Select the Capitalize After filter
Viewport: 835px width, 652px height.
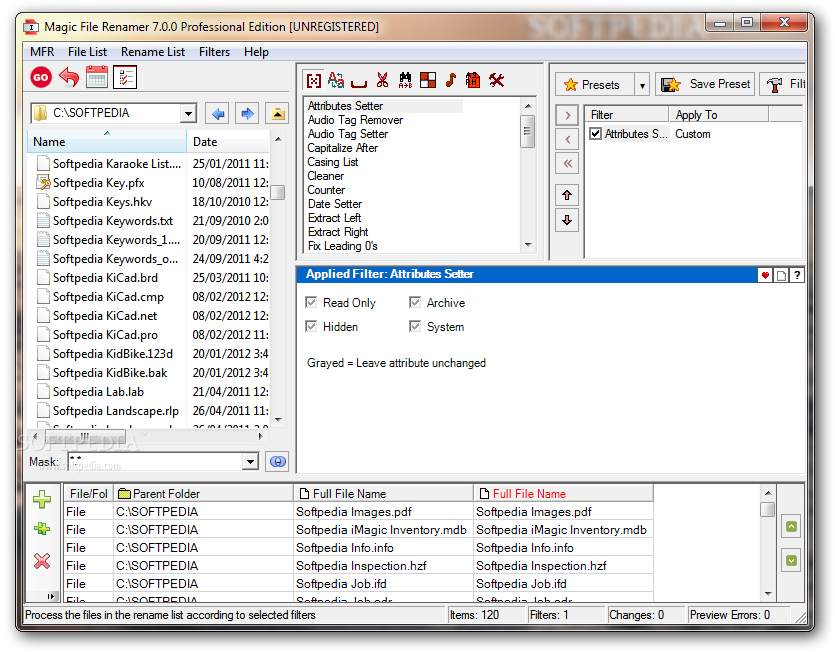(x=342, y=148)
